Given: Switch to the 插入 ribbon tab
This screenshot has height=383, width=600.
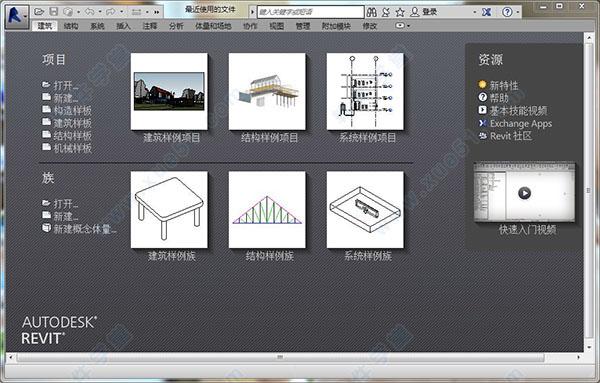Looking at the screenshot, I should pos(124,26).
